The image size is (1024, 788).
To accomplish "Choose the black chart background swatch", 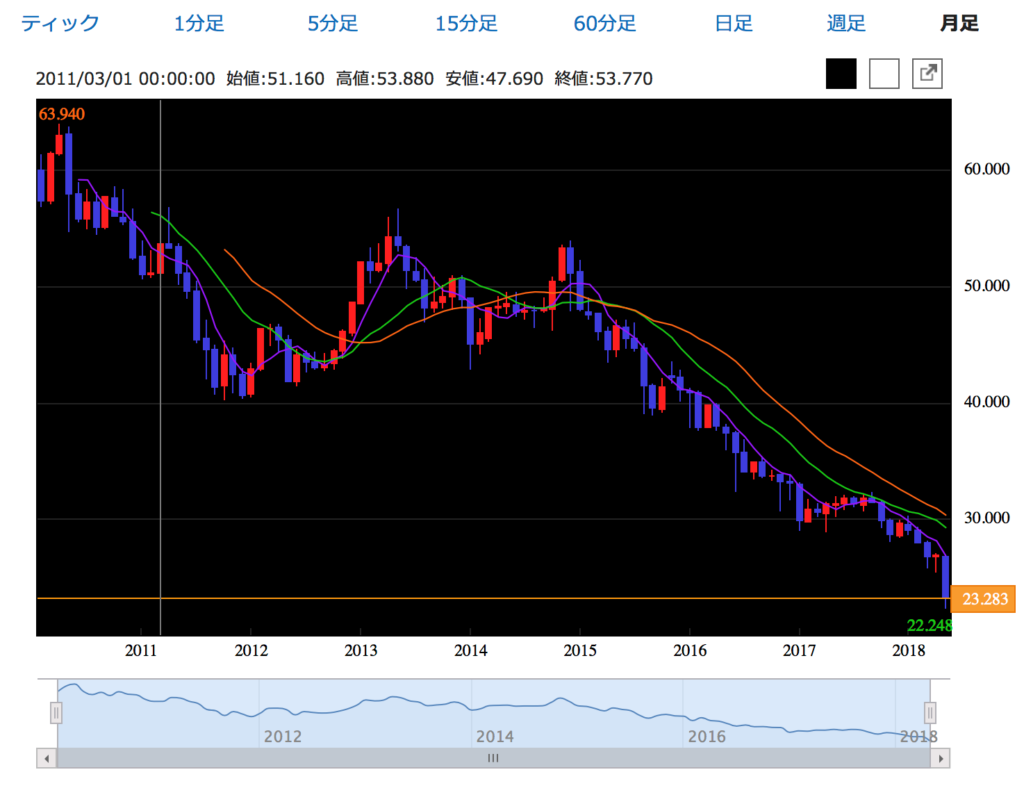I will 841,74.
